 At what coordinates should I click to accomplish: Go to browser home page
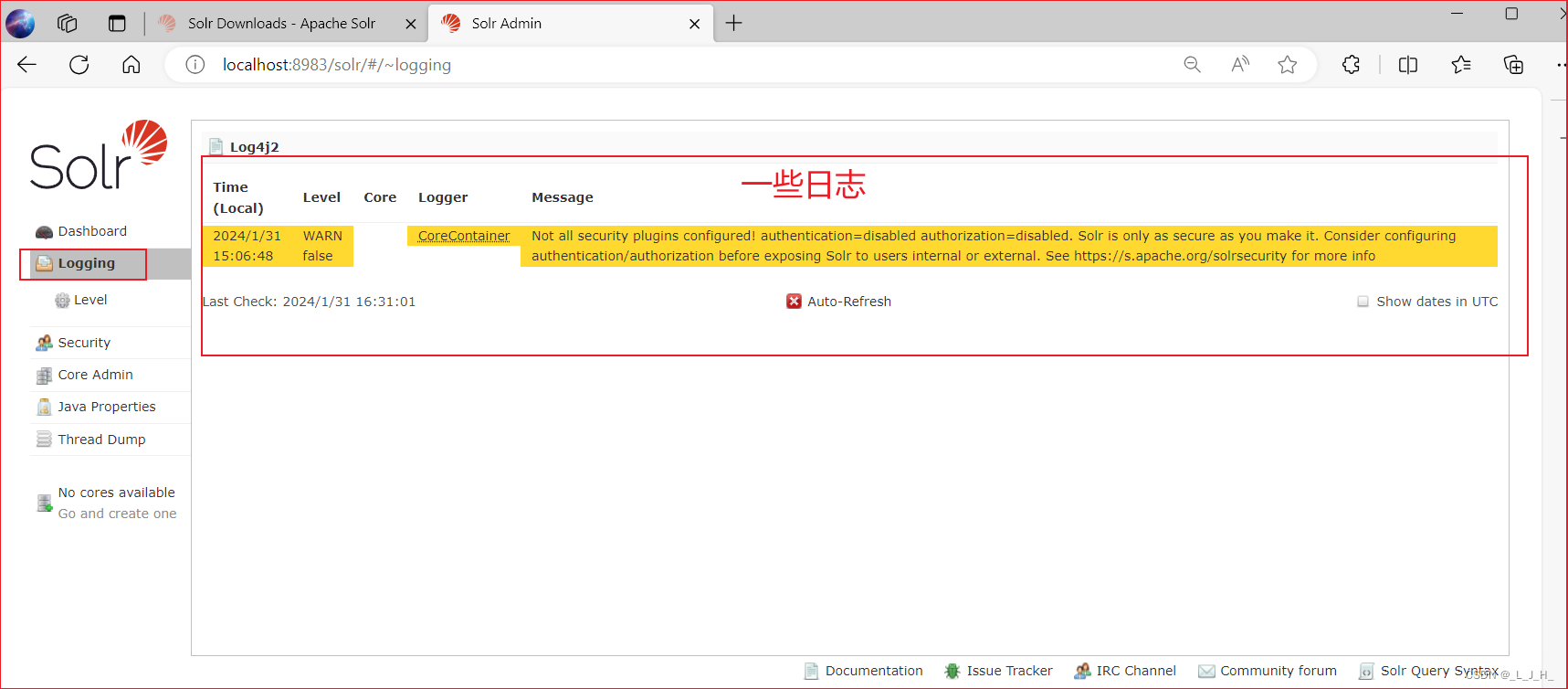coord(132,64)
